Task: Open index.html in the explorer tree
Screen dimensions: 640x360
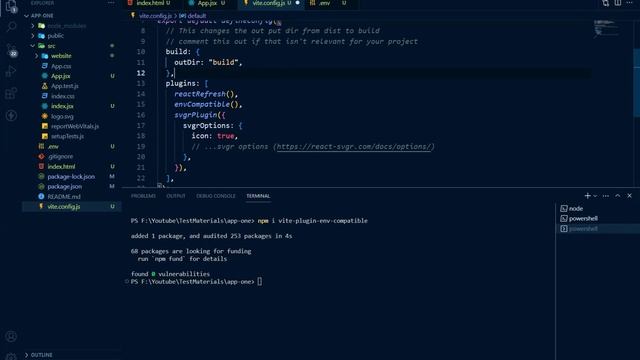Action: coord(61,167)
